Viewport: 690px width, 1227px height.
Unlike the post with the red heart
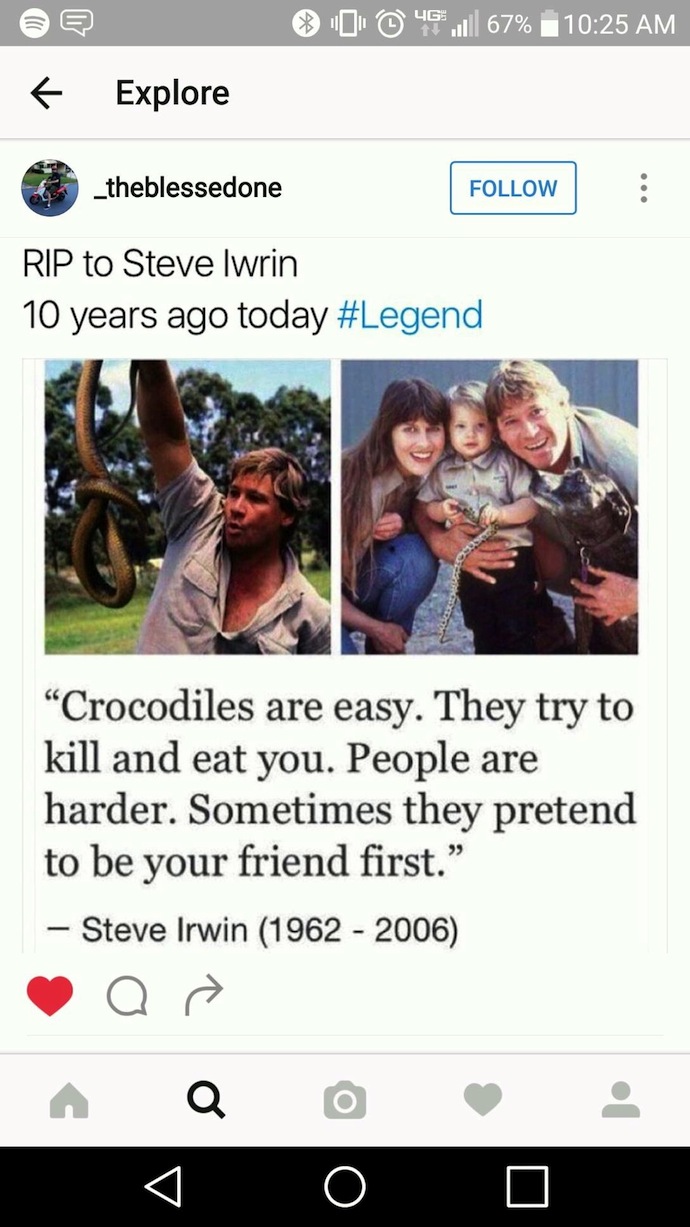[50, 995]
